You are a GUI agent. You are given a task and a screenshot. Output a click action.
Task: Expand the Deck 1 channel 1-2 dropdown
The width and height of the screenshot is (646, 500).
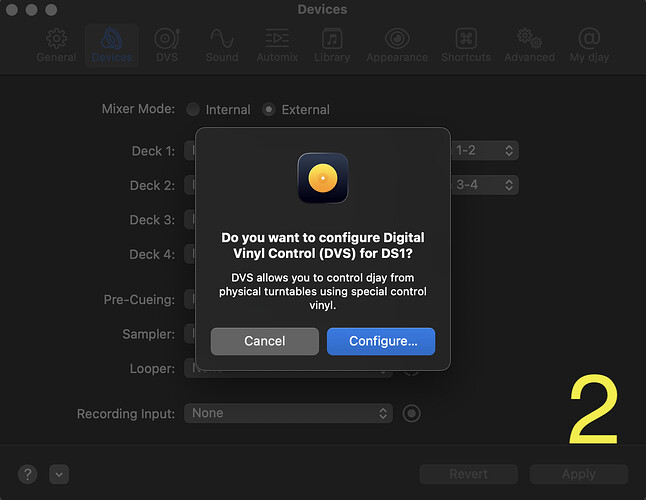pyautogui.click(x=484, y=151)
